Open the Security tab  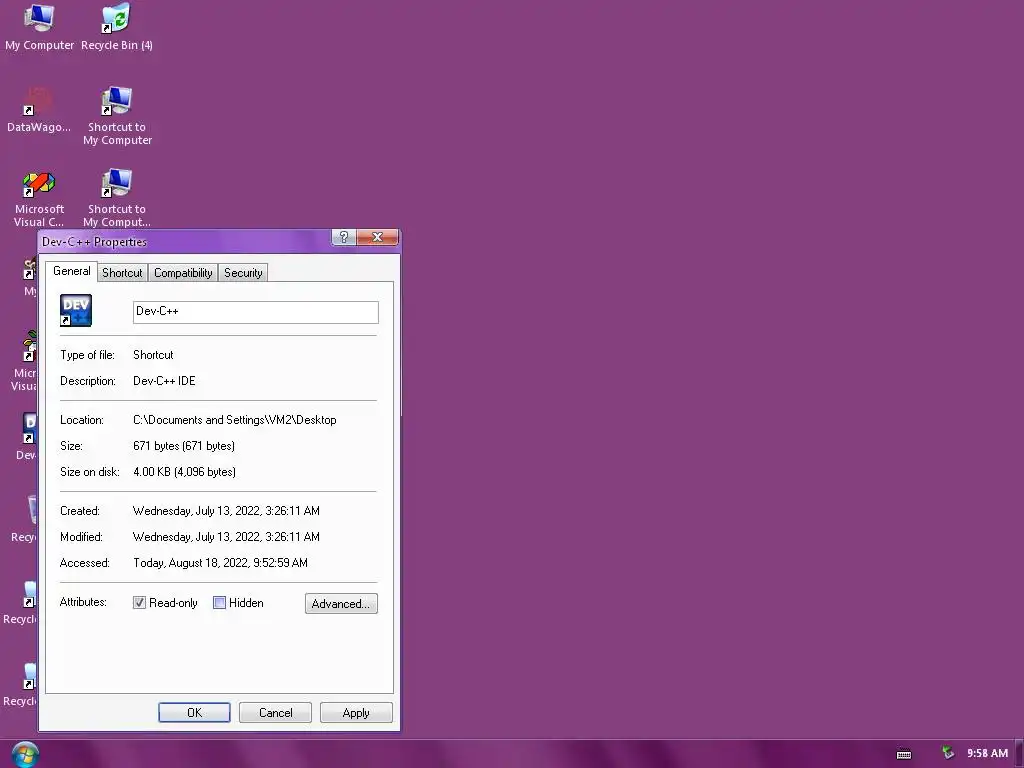click(243, 273)
